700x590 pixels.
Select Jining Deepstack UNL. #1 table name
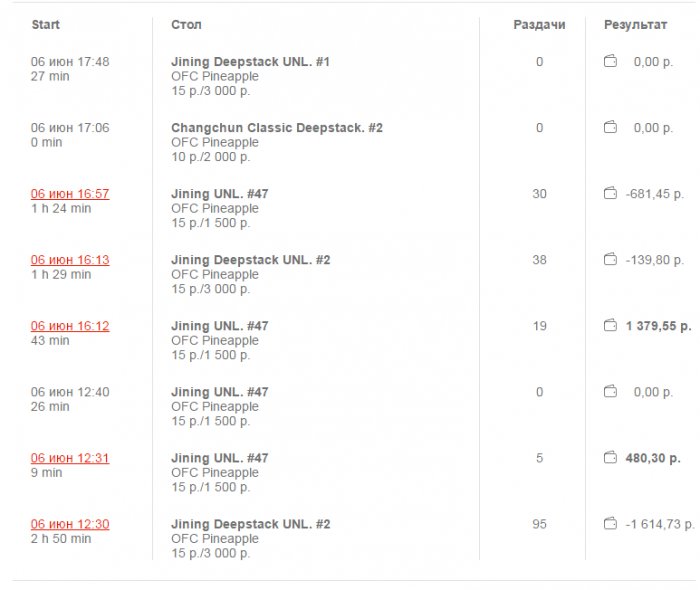pyautogui.click(x=250, y=62)
